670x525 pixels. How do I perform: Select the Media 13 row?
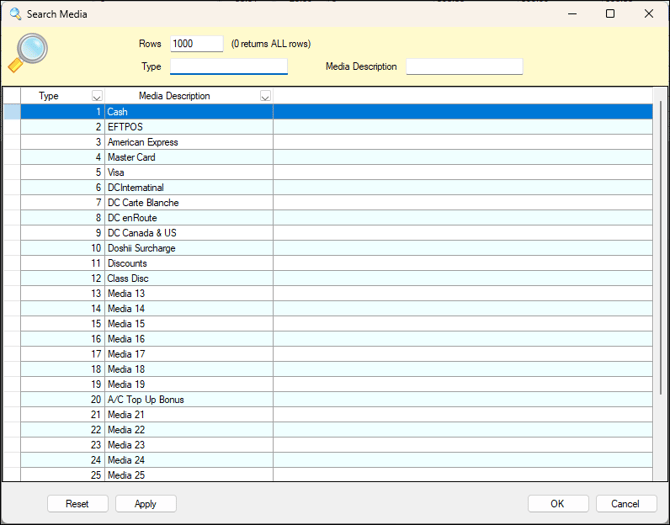tap(336, 293)
